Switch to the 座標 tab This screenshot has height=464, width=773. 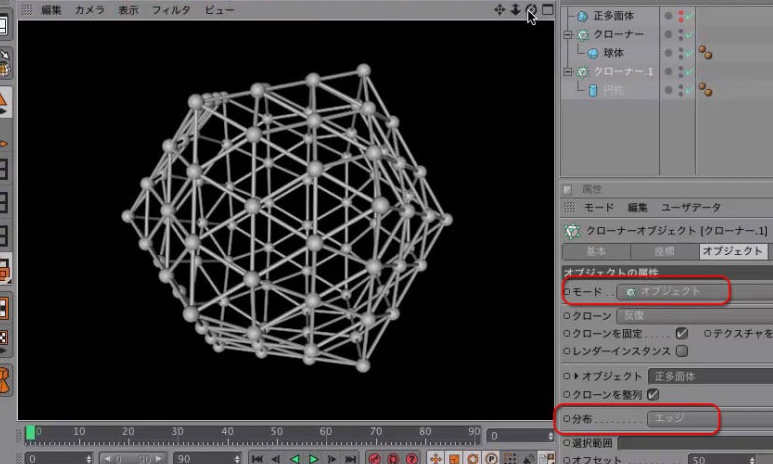665,251
